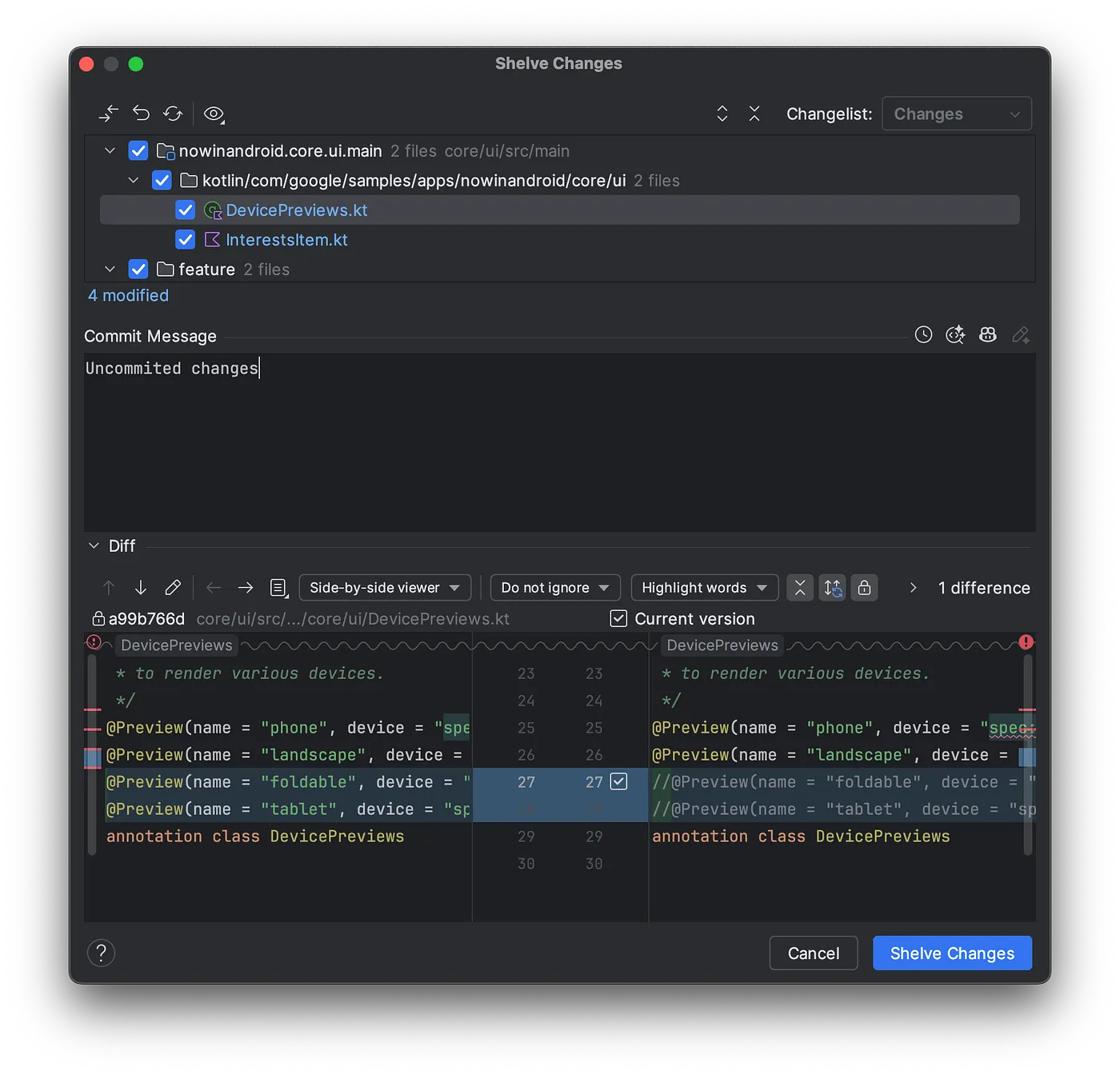Select InterestsItem.kt in the file tree
The width and height of the screenshot is (1120, 1075).
[x=286, y=240]
